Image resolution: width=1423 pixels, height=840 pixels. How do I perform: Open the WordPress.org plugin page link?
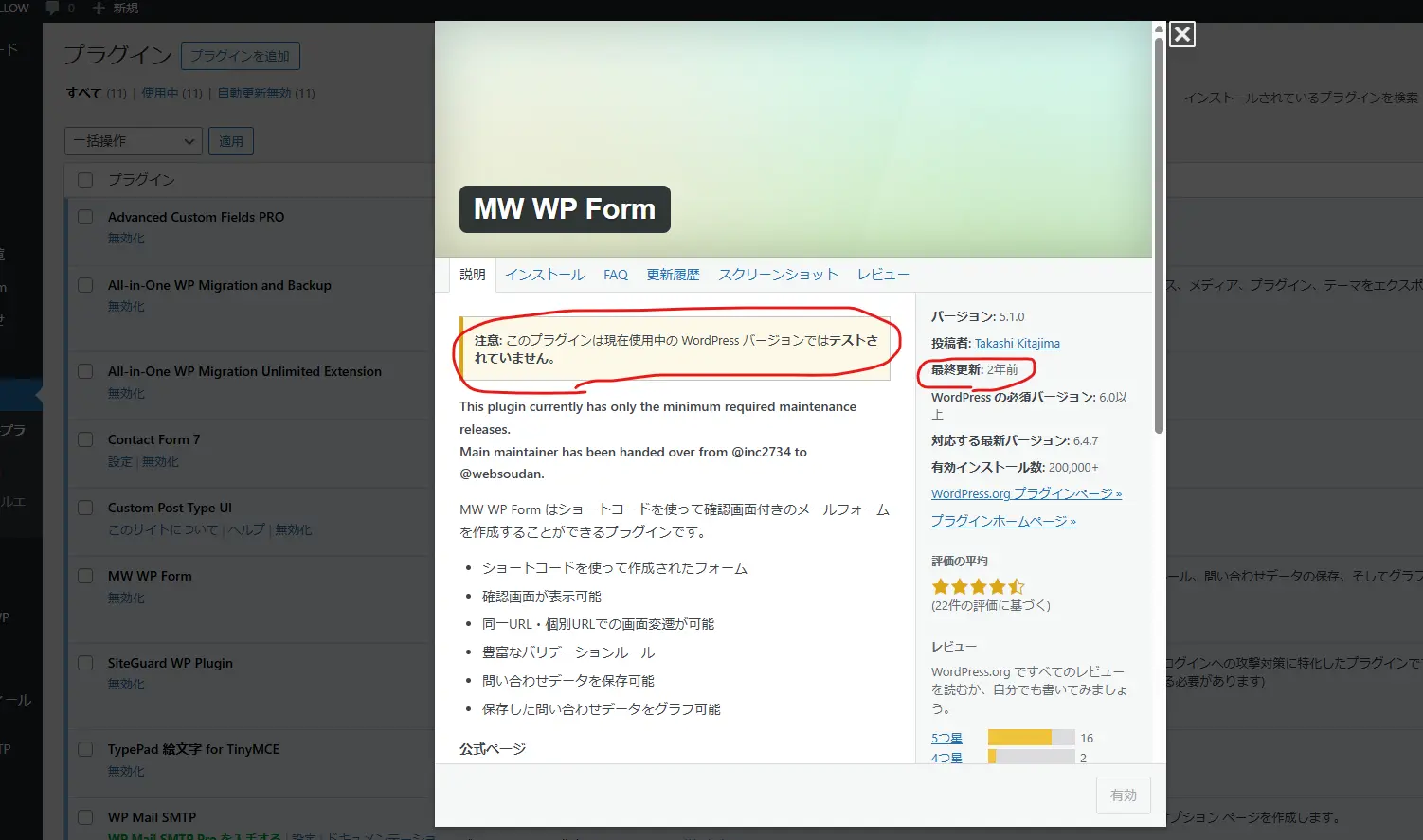point(1026,494)
